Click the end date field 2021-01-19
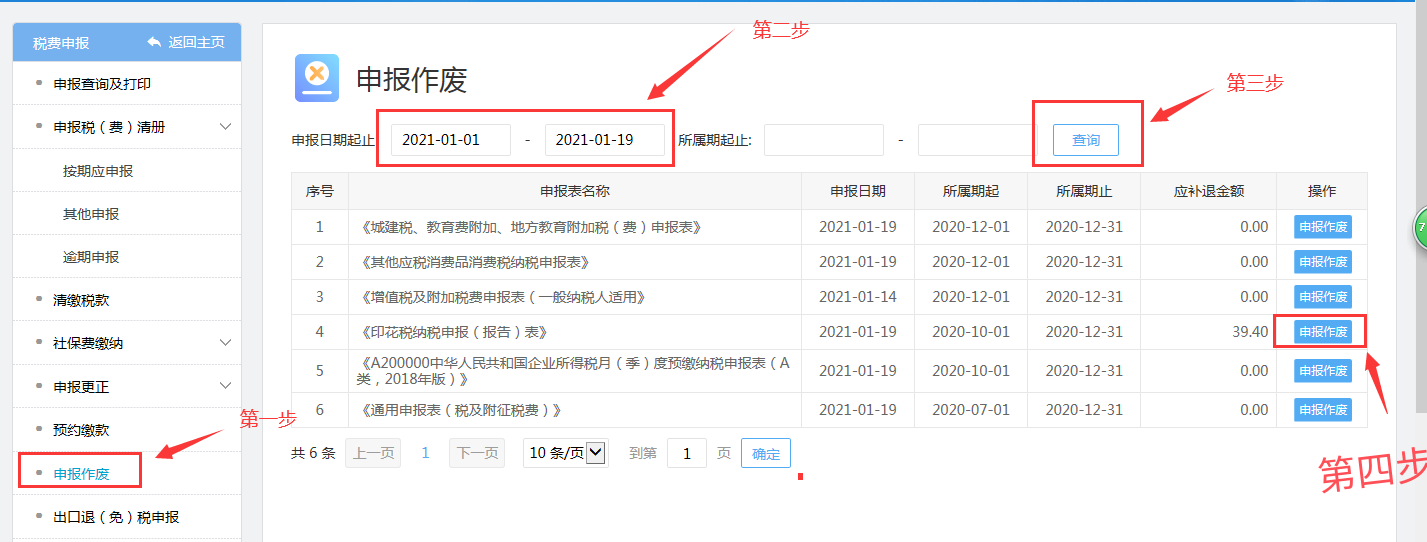Screen dimensions: 1427x542 (604, 140)
